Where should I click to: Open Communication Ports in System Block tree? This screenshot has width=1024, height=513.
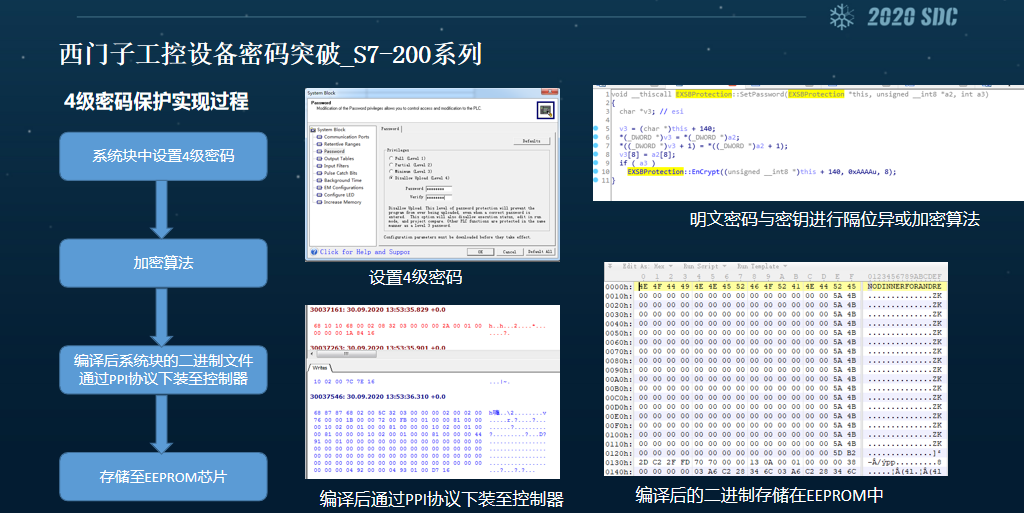[344, 137]
